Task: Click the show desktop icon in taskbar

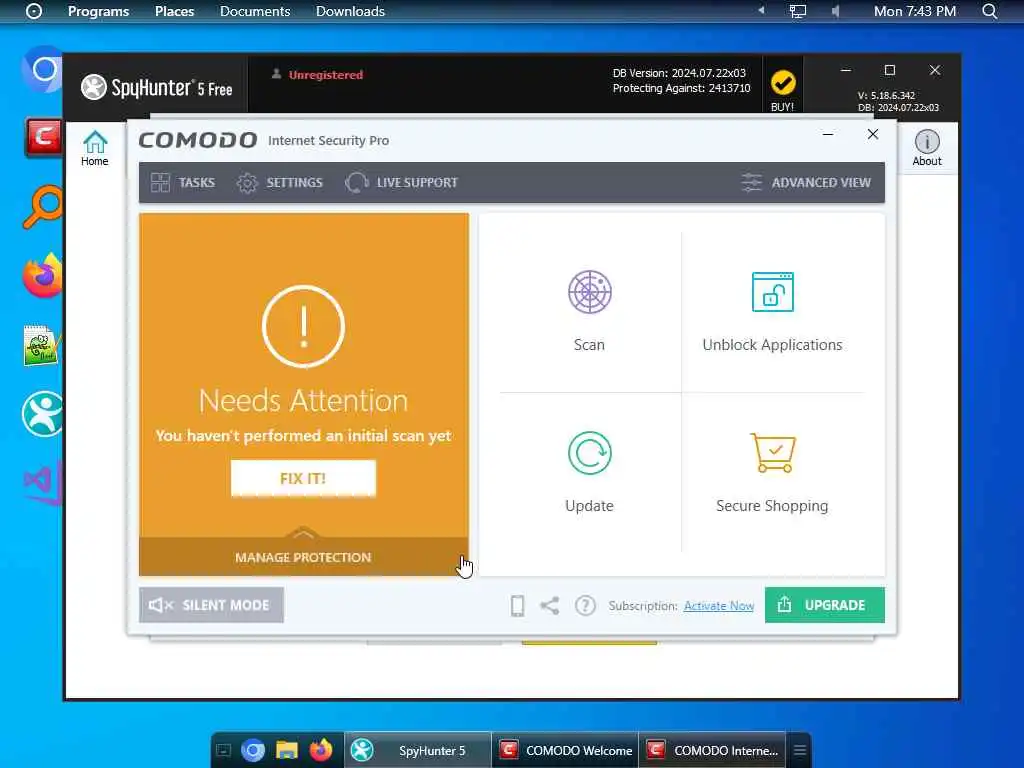Action: click(x=223, y=750)
